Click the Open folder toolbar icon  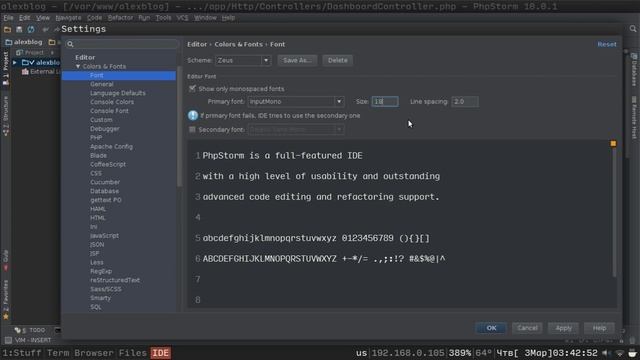[7, 29]
